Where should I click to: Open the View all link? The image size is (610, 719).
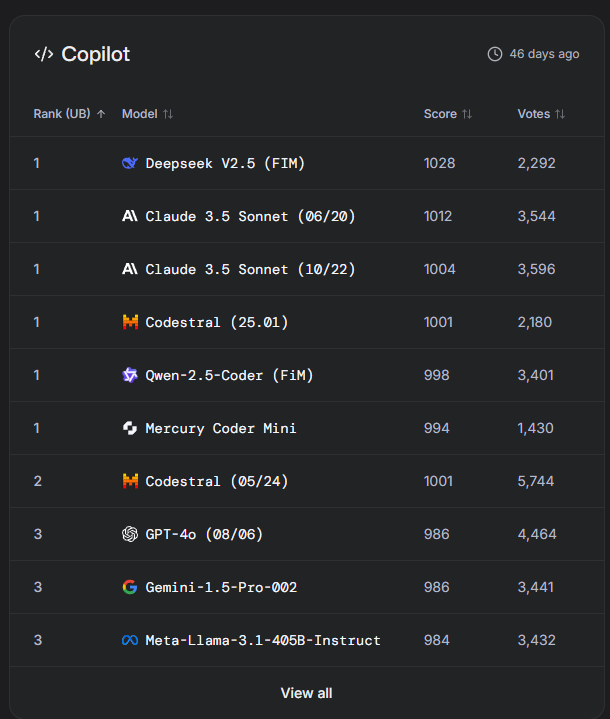click(x=306, y=693)
